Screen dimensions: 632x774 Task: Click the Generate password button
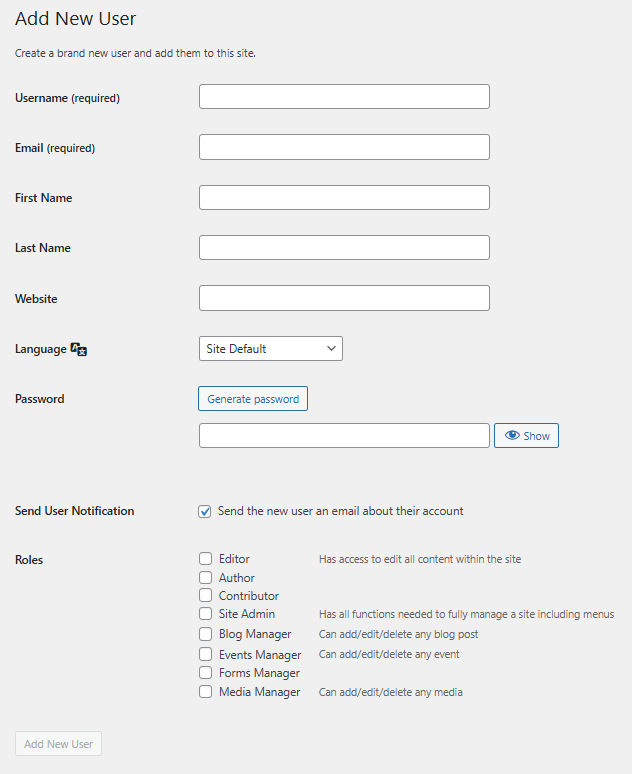point(253,399)
